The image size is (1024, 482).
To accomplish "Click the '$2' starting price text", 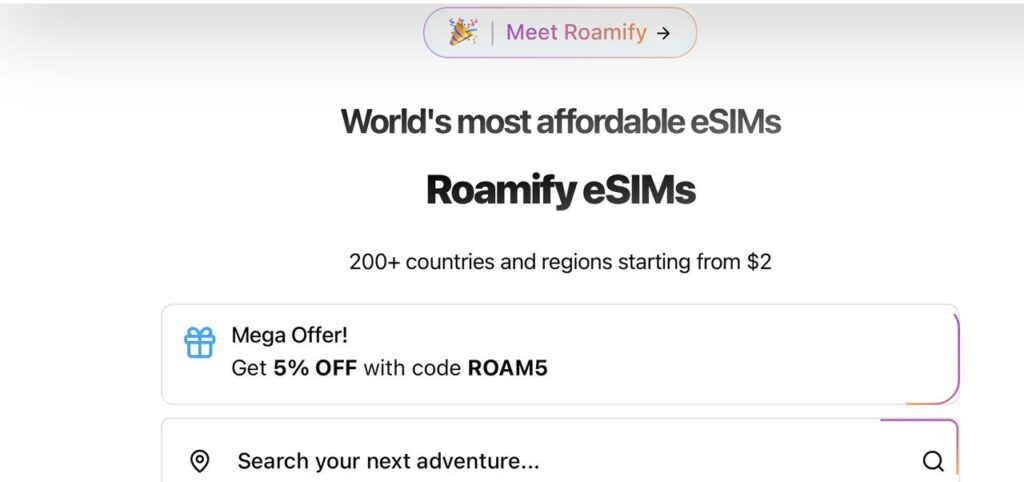I will coord(759,262).
